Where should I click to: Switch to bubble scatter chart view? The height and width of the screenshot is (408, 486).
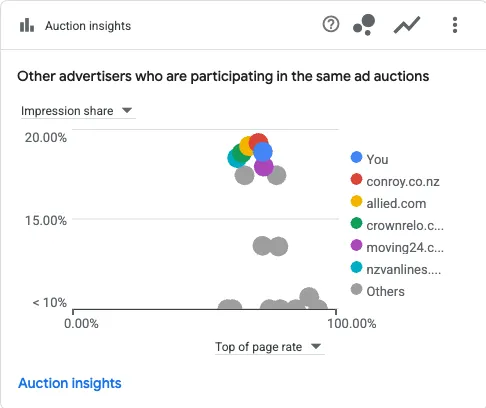tap(364, 25)
